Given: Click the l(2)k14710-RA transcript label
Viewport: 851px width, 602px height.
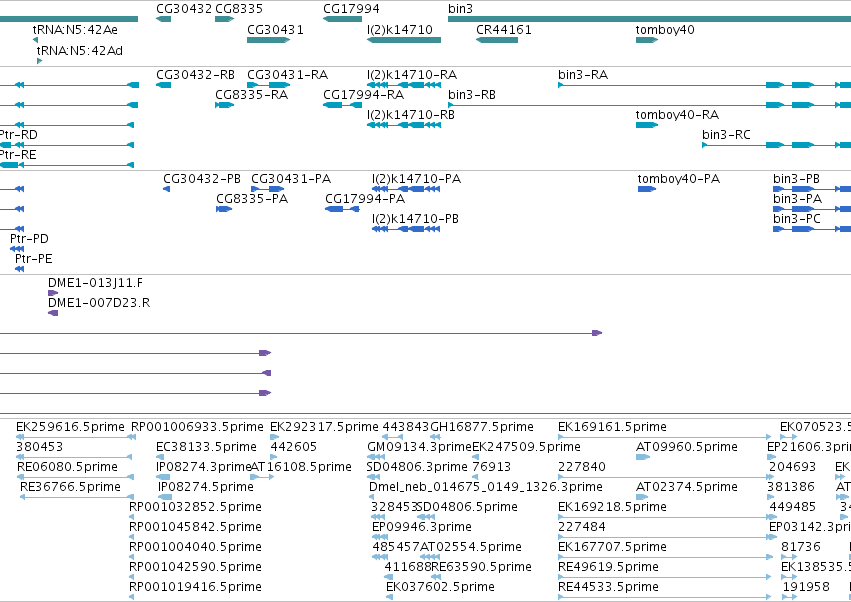Looking at the screenshot, I should click(x=412, y=75).
